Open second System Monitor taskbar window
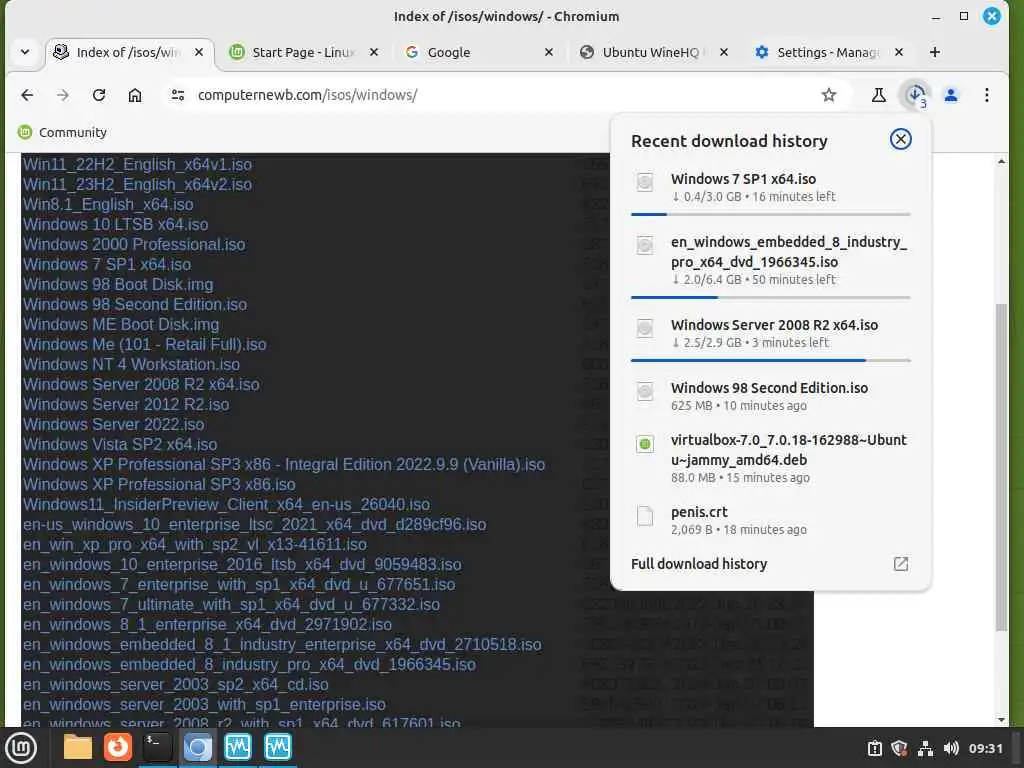 (x=278, y=748)
